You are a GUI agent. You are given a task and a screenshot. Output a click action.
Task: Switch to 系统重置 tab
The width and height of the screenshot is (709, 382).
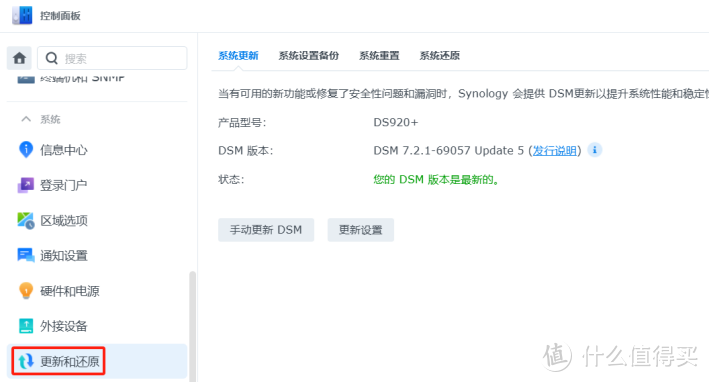coord(379,56)
